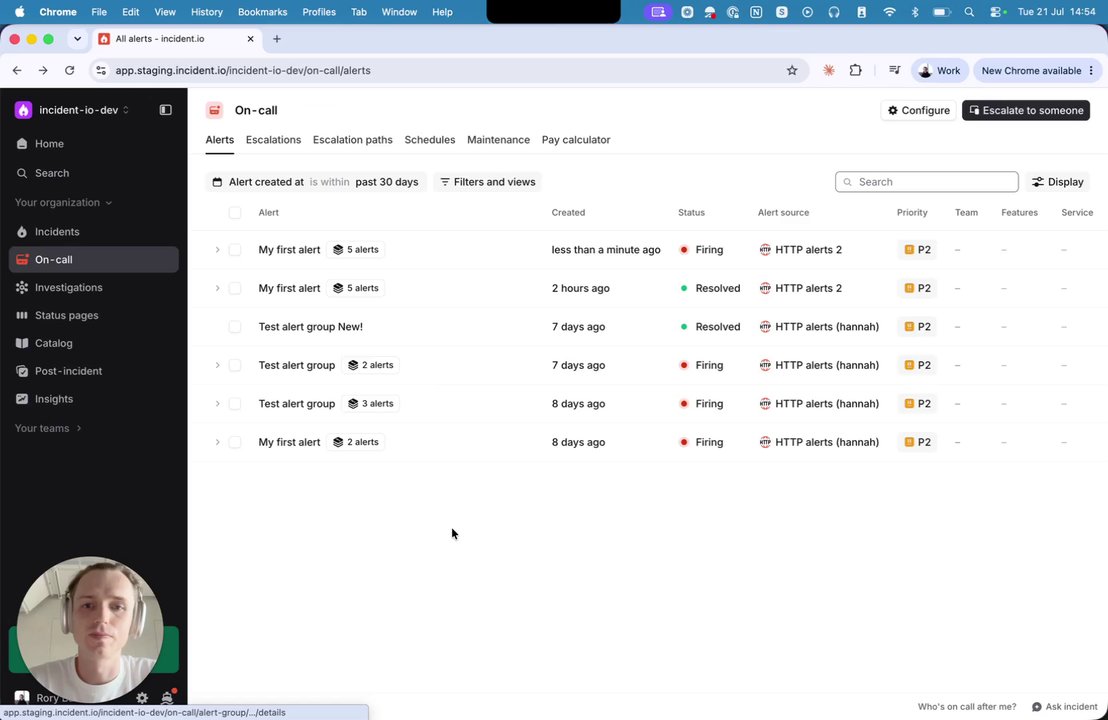Click the incident-io-dev organization logo
Viewport: 1108px width, 720px height.
click(x=23, y=110)
